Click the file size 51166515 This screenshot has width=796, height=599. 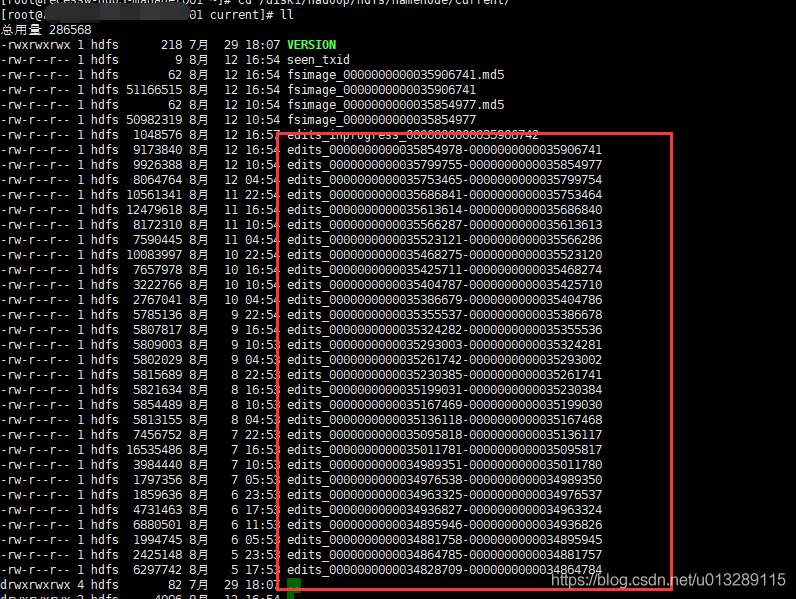click(x=154, y=90)
